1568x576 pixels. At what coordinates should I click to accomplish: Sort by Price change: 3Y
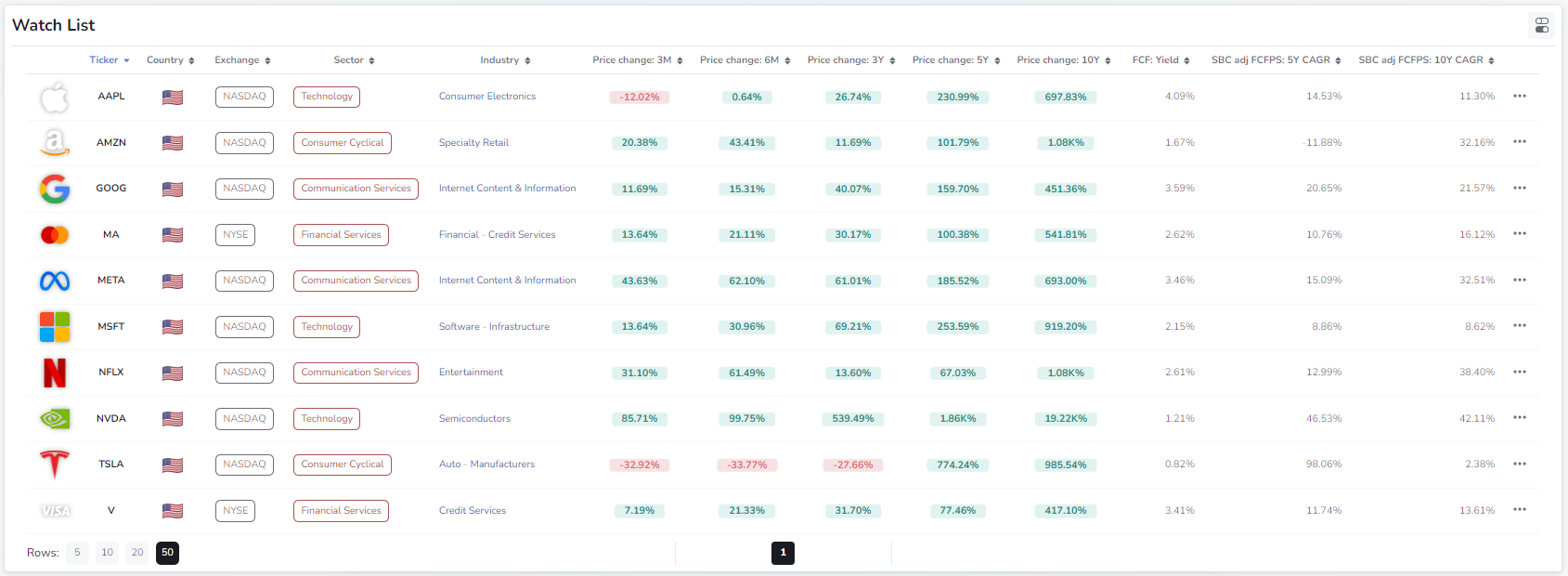[x=851, y=60]
